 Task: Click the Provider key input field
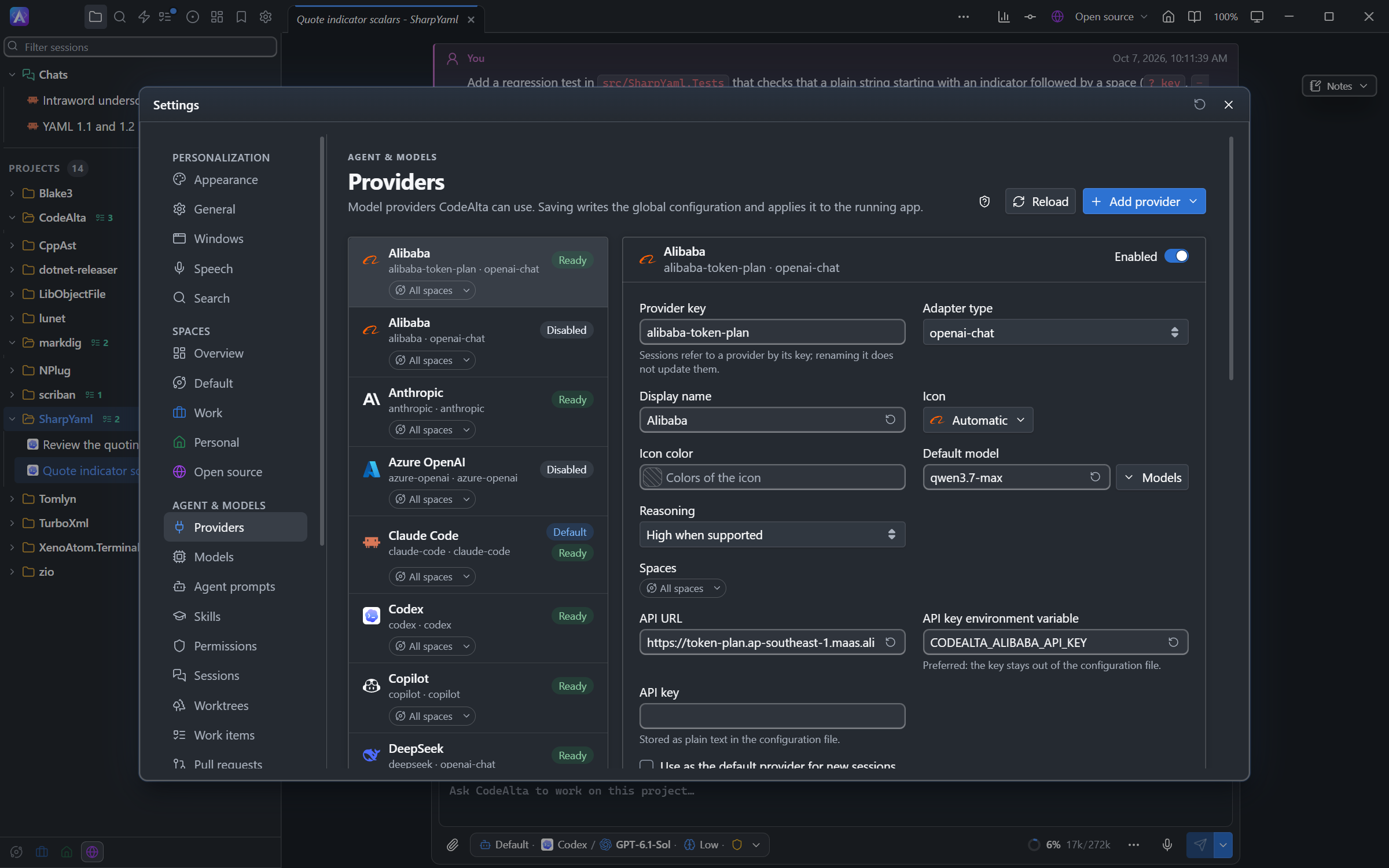click(x=771, y=332)
